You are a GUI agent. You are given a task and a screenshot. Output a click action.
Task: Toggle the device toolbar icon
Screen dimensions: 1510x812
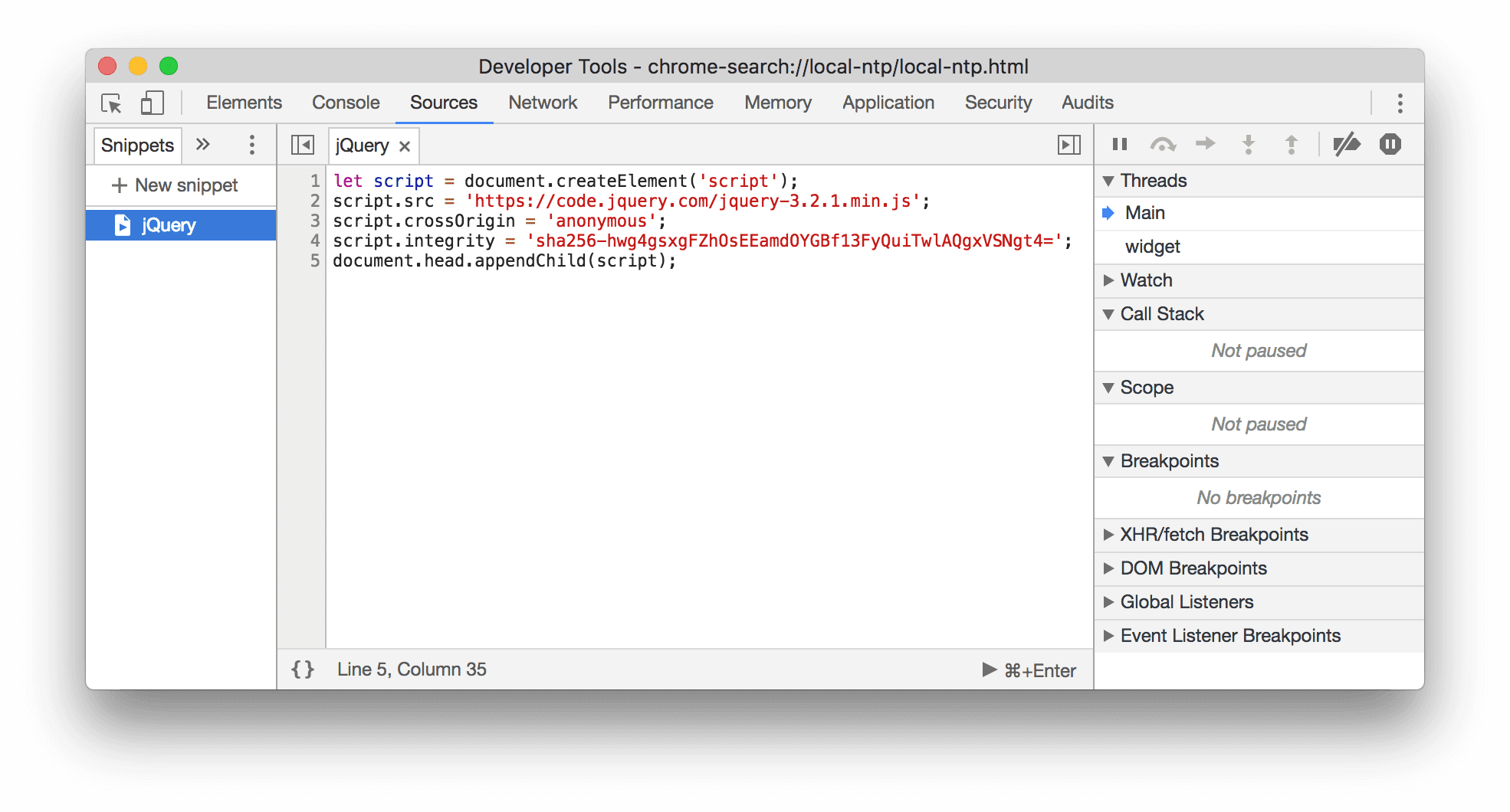coord(151,103)
